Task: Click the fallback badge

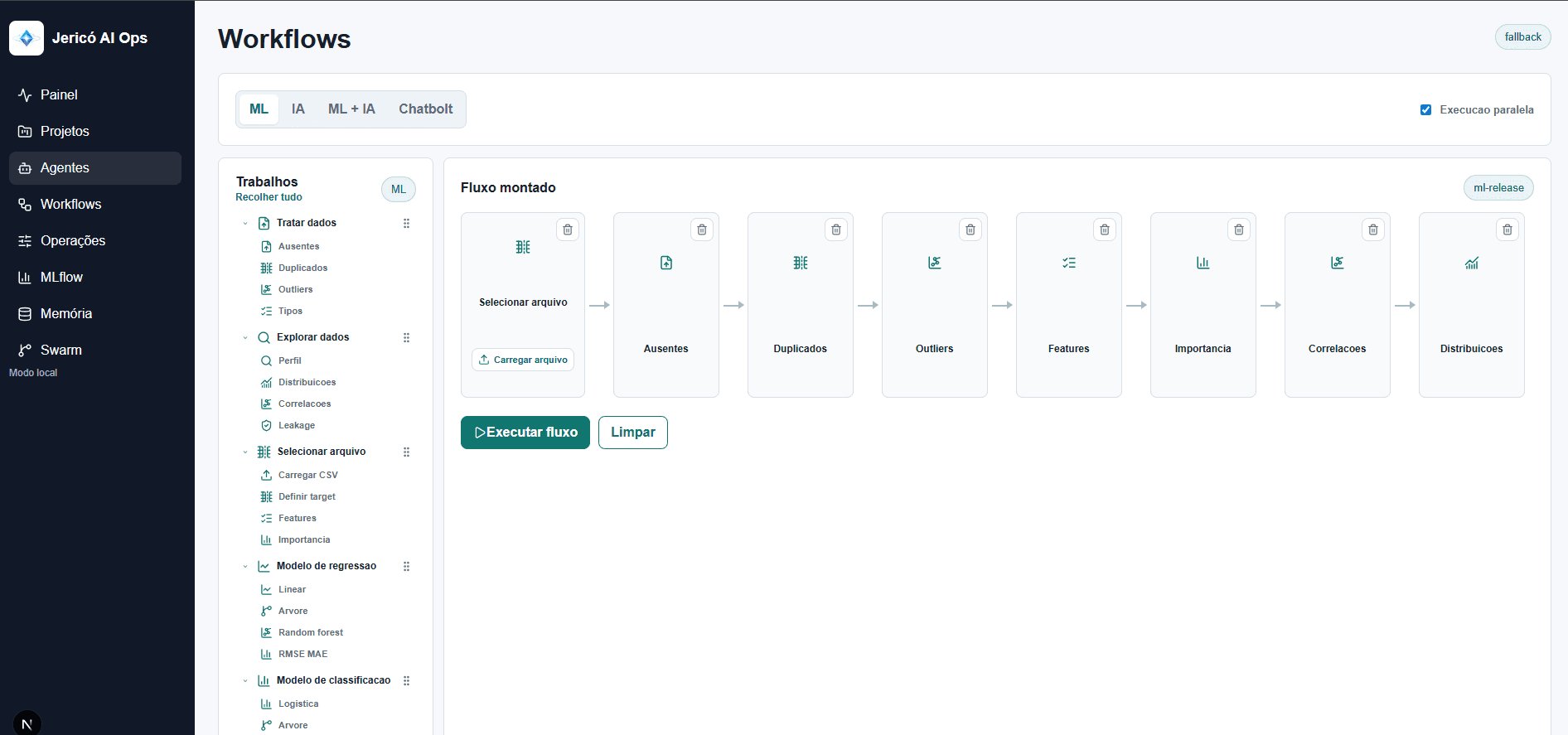Action: click(1522, 37)
